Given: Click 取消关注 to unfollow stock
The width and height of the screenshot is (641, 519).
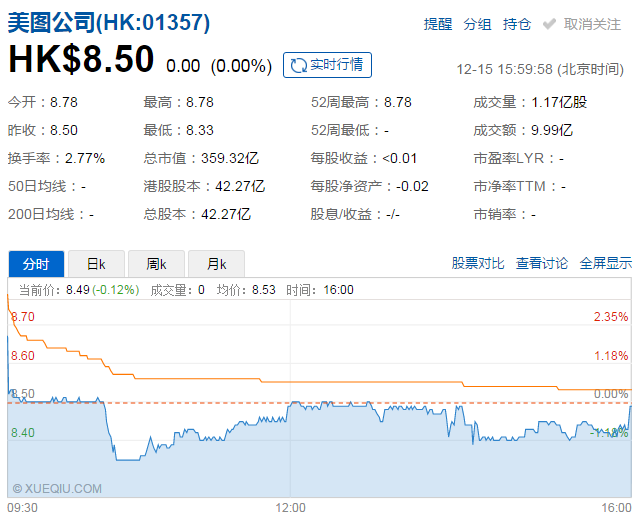Looking at the screenshot, I should click(x=592, y=24).
